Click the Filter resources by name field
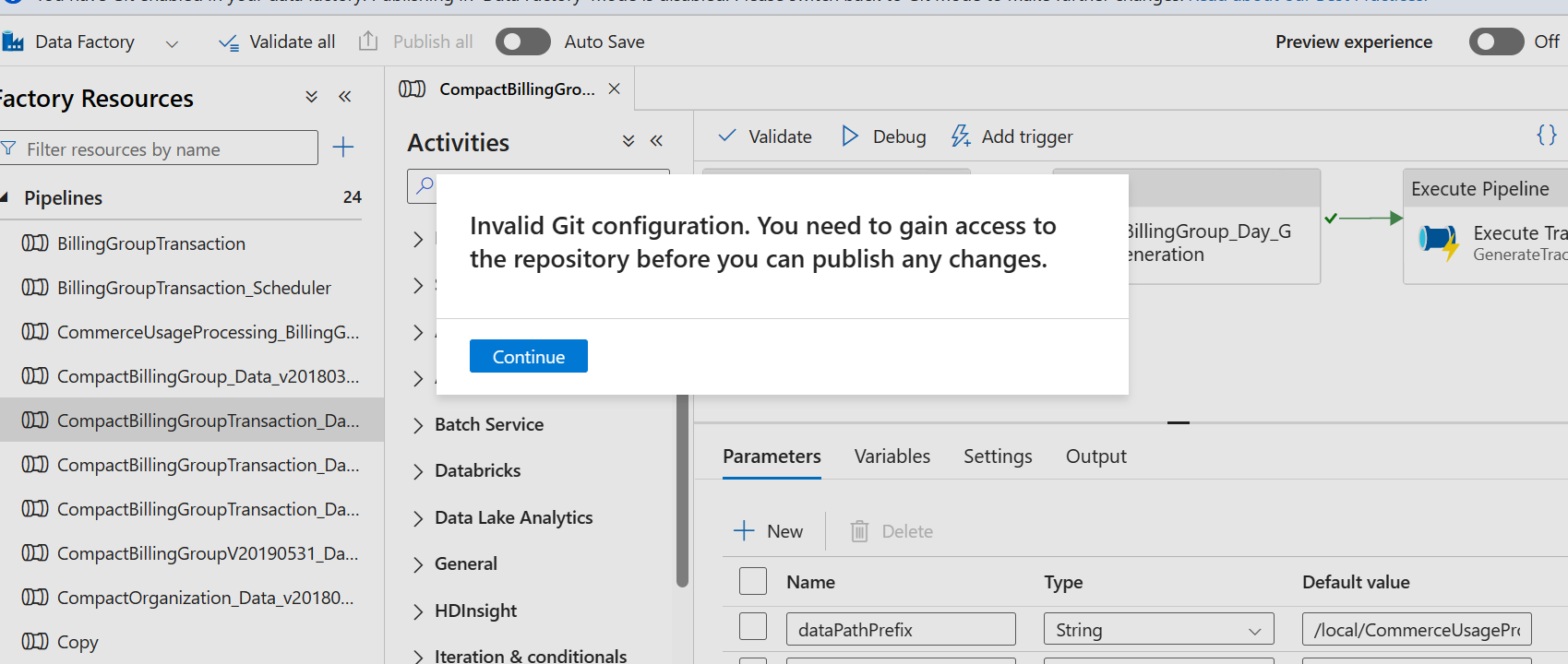1568x664 pixels. (x=159, y=148)
